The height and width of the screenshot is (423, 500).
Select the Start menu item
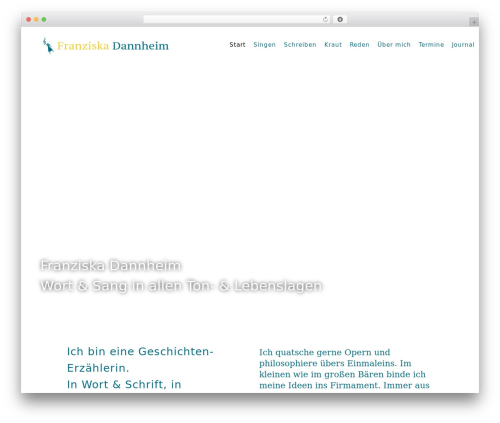tap(237, 45)
